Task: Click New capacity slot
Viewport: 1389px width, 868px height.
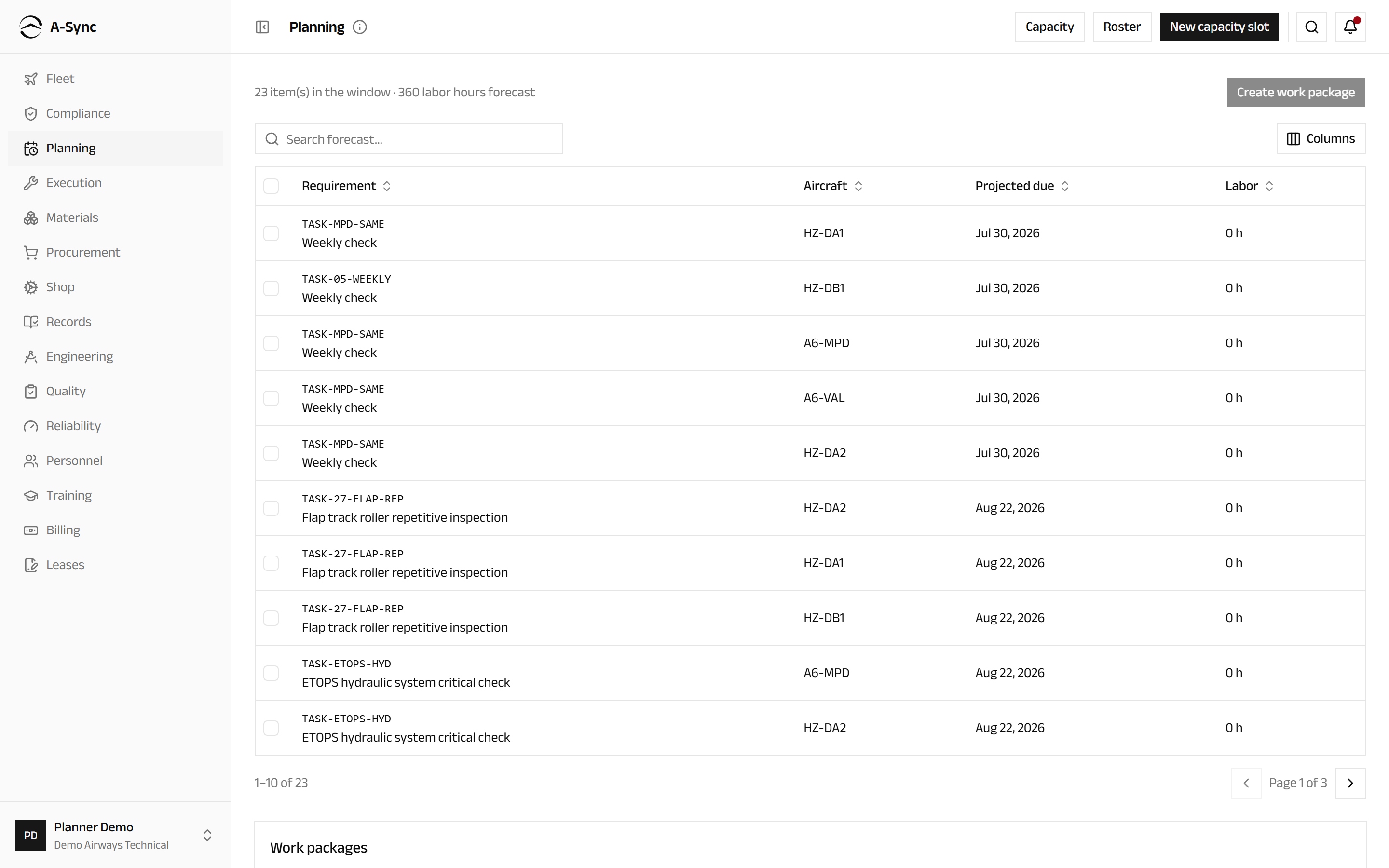Action: [1219, 27]
